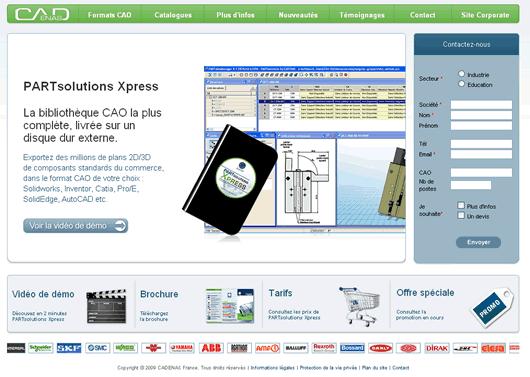Click the shopping cart Tarifs icon
Screen dimensions: 530x377
tap(360, 306)
